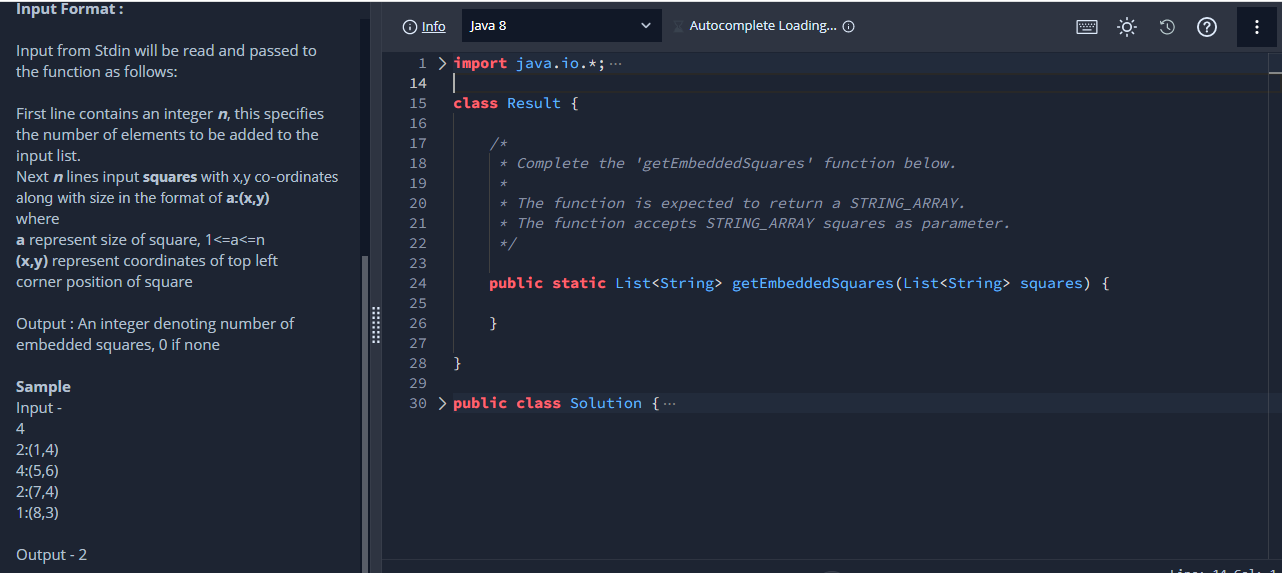Click line number 24 in the gutter

point(418,283)
